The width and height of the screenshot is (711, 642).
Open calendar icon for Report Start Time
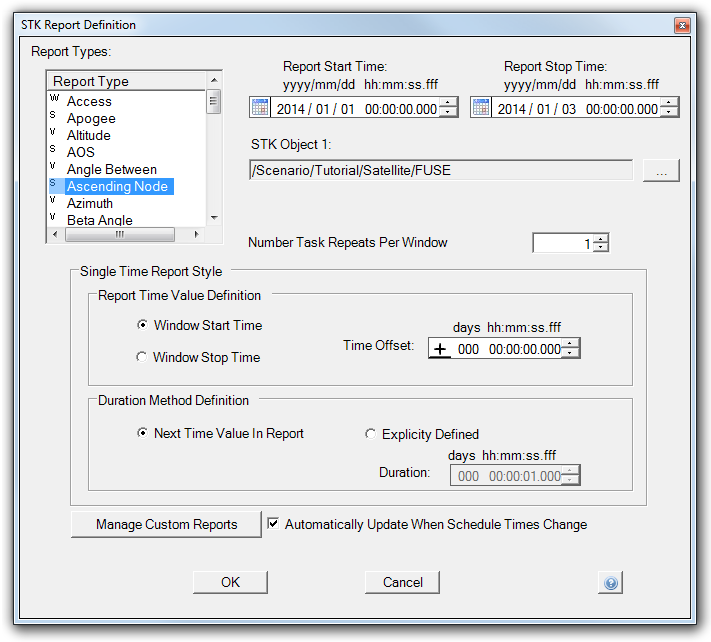(x=260, y=108)
